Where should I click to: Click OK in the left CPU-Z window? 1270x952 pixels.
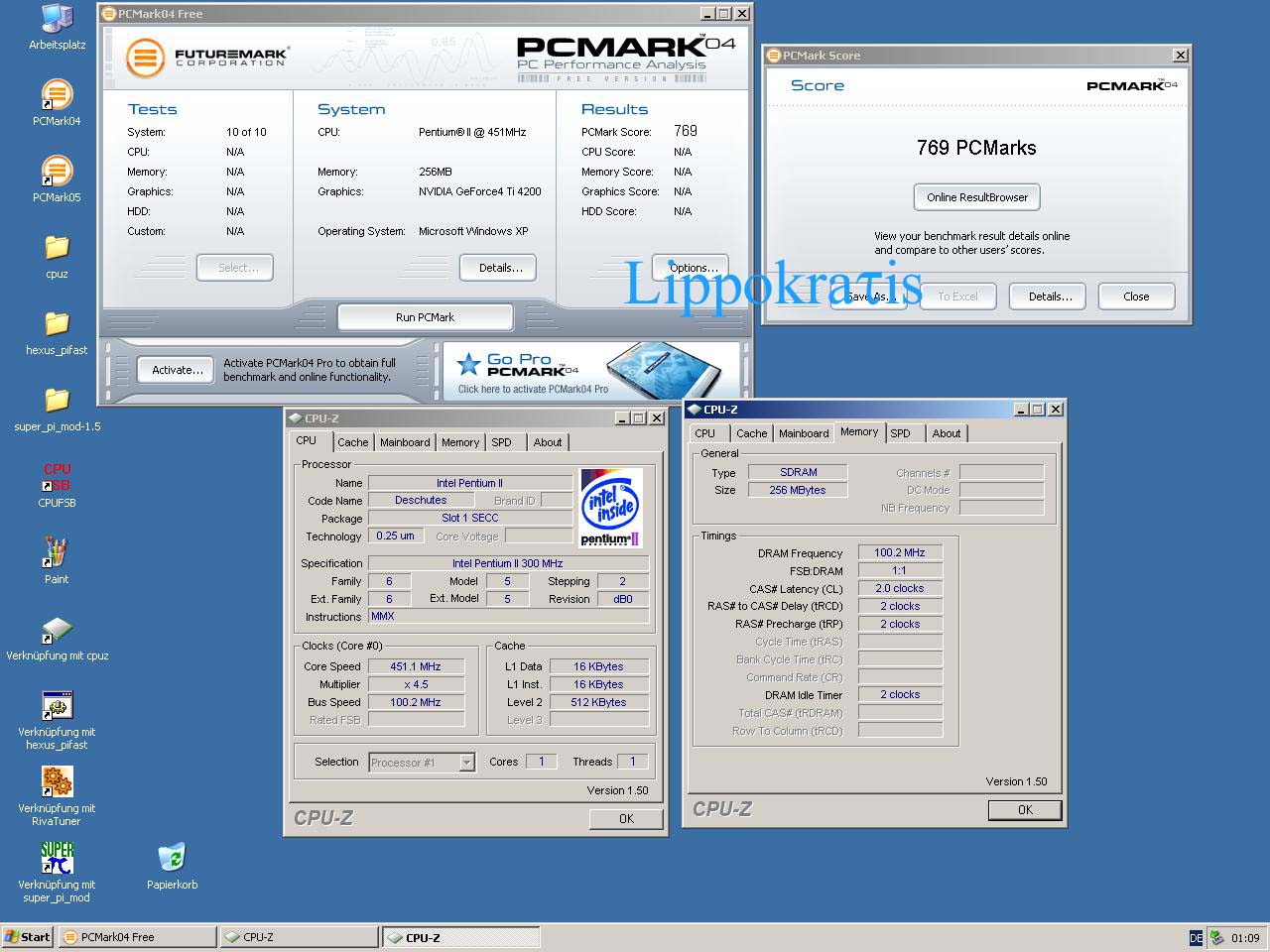[x=626, y=818]
